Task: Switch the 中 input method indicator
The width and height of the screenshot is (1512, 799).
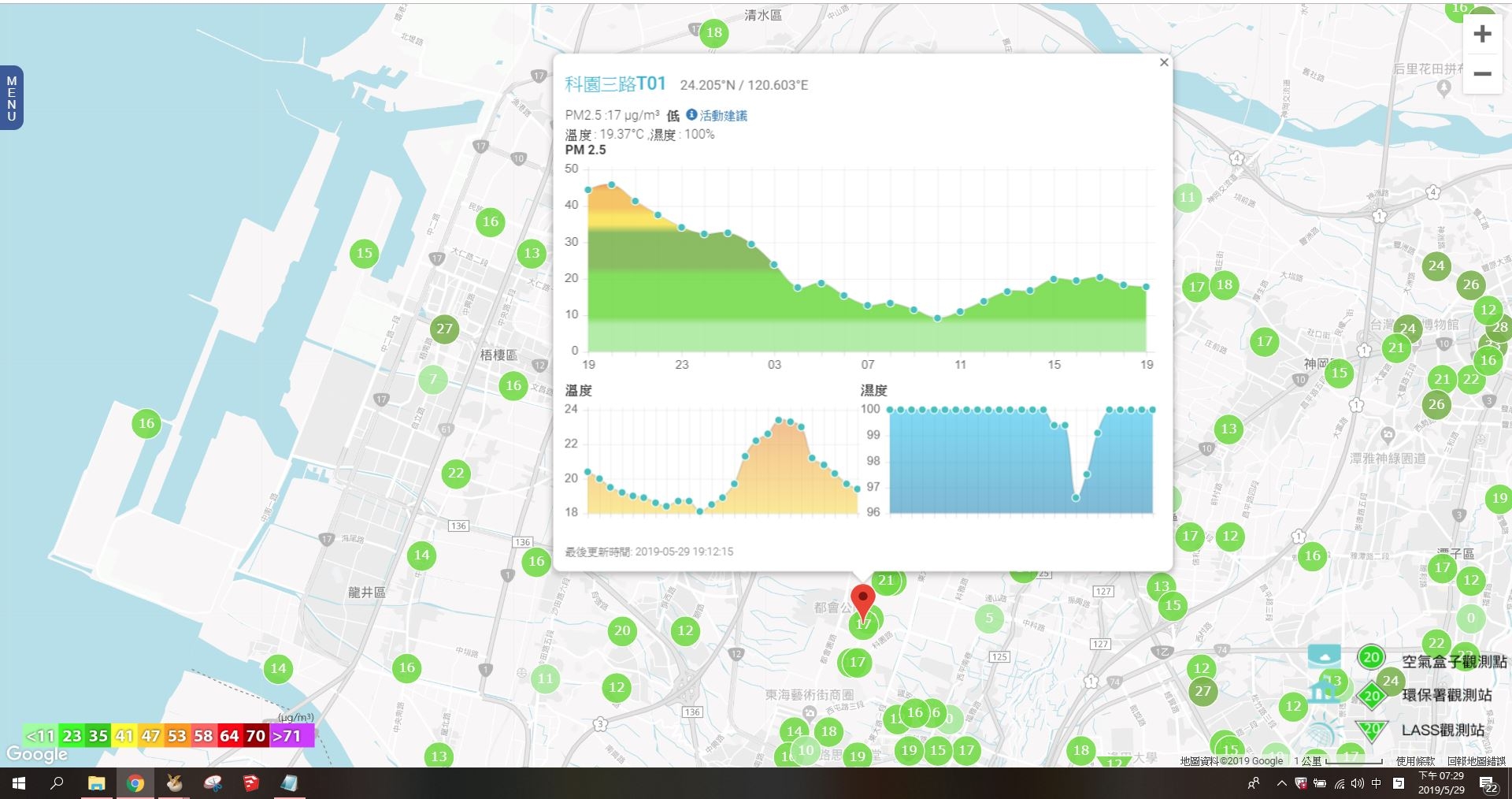Action: click(x=1377, y=783)
